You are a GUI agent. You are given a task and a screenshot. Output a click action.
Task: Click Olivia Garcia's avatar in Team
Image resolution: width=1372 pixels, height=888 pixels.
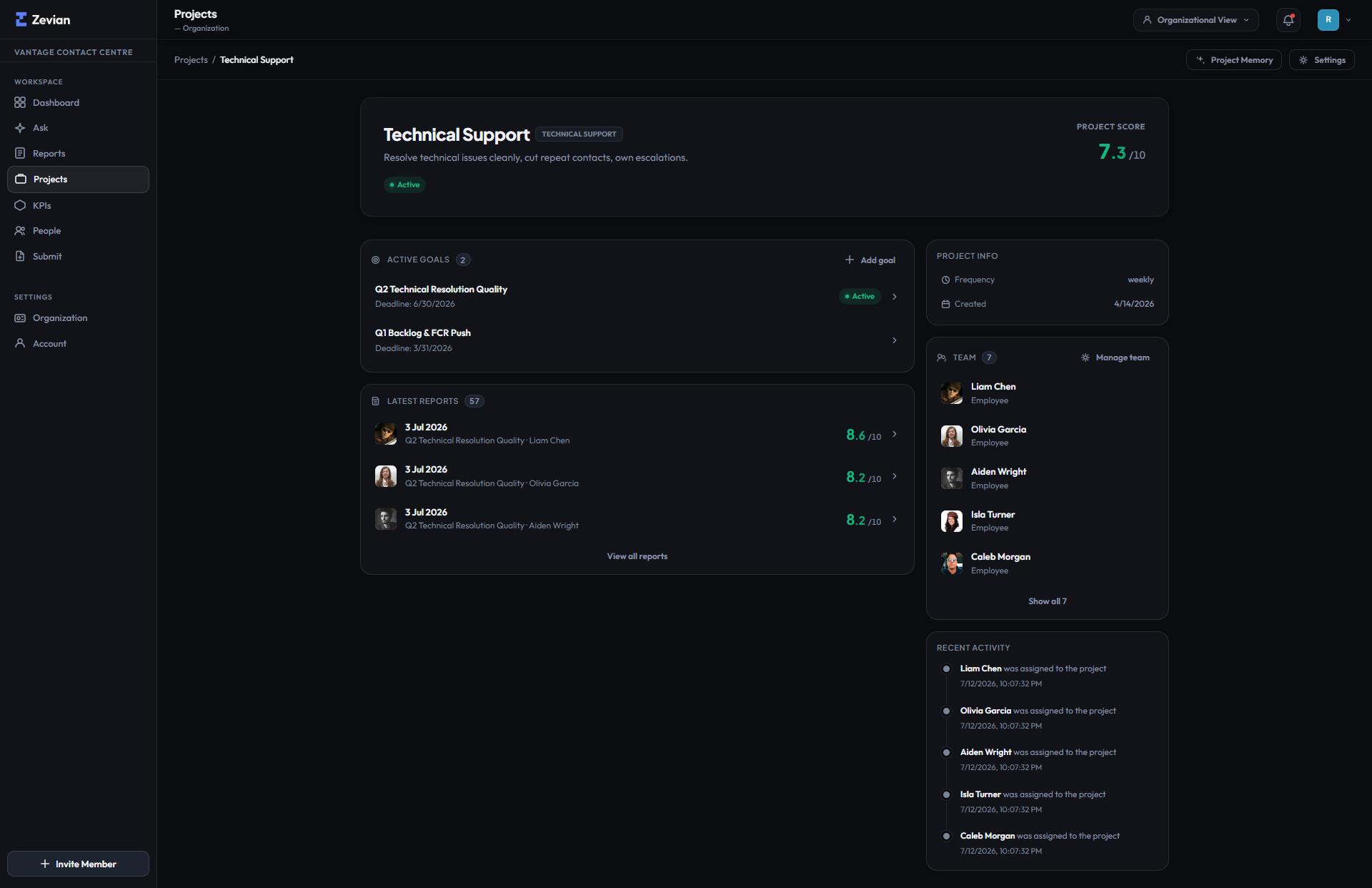[951, 436]
